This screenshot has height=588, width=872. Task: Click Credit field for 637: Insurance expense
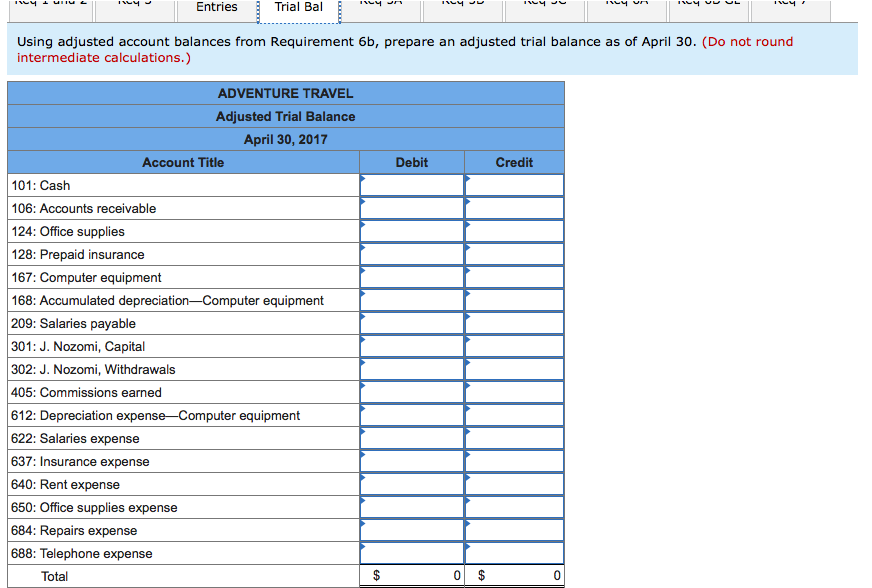click(514, 461)
